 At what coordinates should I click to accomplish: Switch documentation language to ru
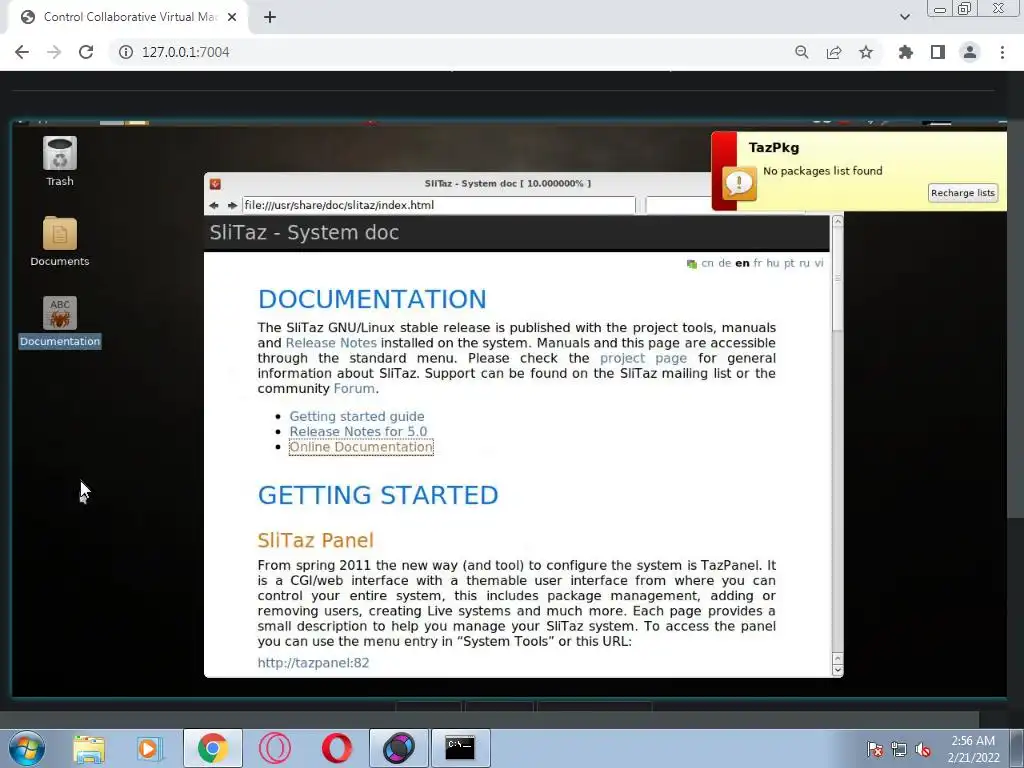point(804,263)
